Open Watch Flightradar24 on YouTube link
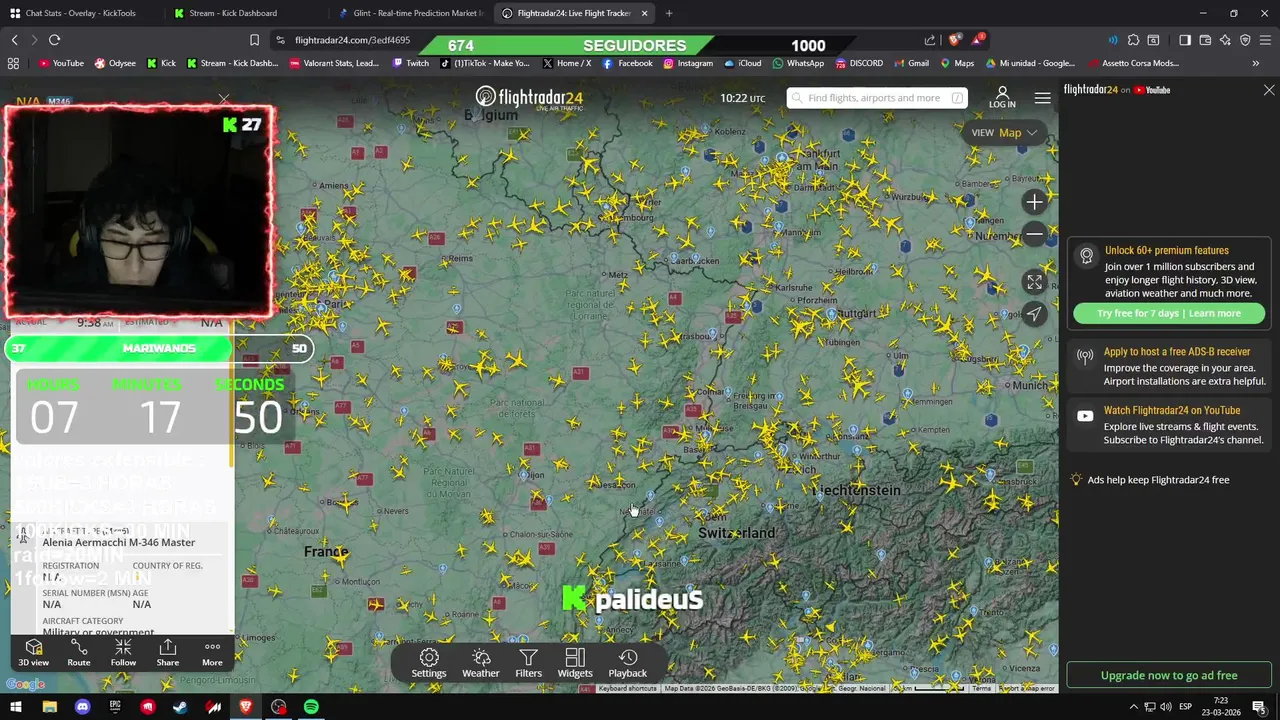1280x720 pixels. click(x=1172, y=410)
